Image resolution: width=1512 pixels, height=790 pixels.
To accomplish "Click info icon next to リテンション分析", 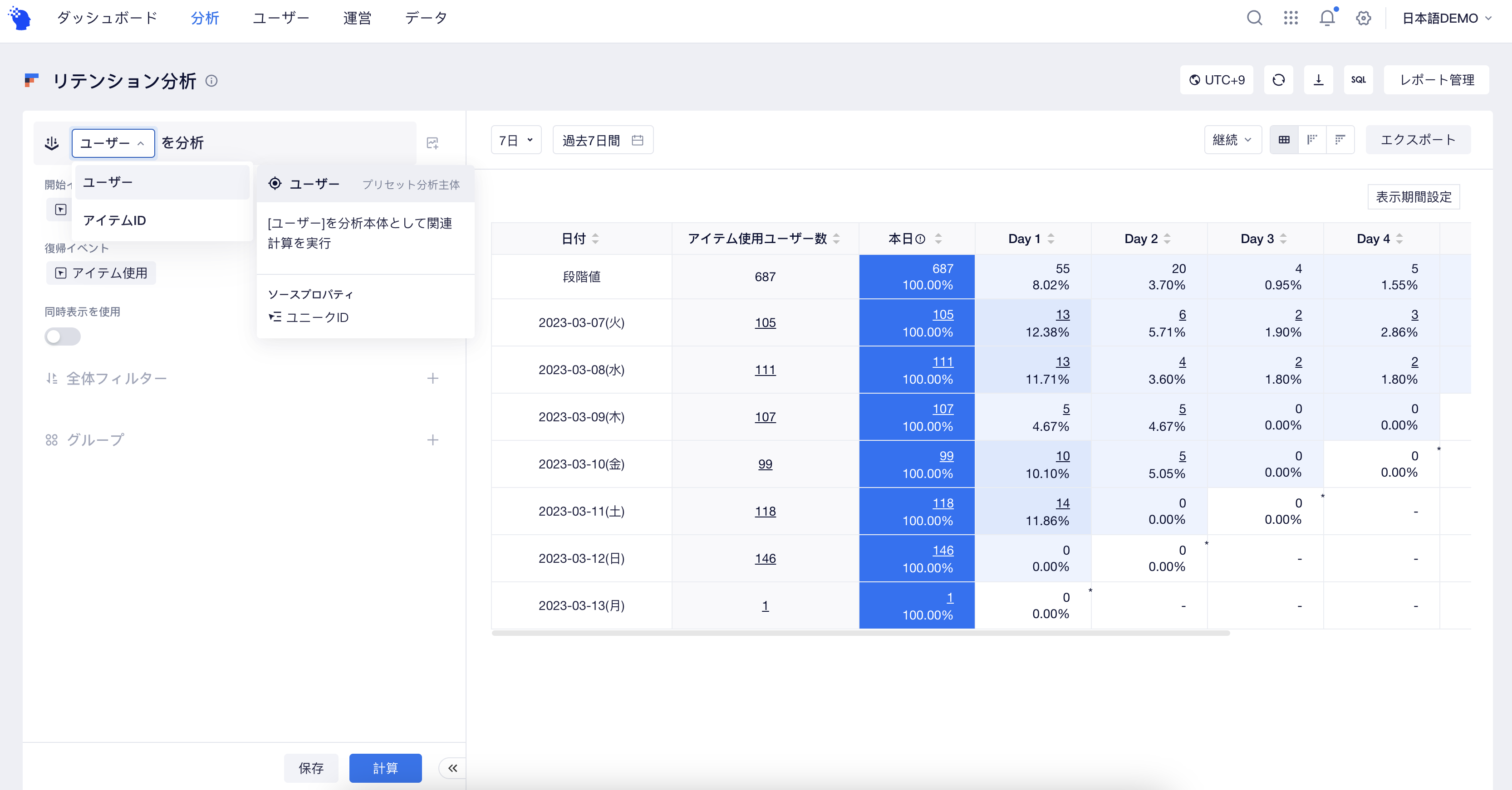I will pyautogui.click(x=211, y=81).
